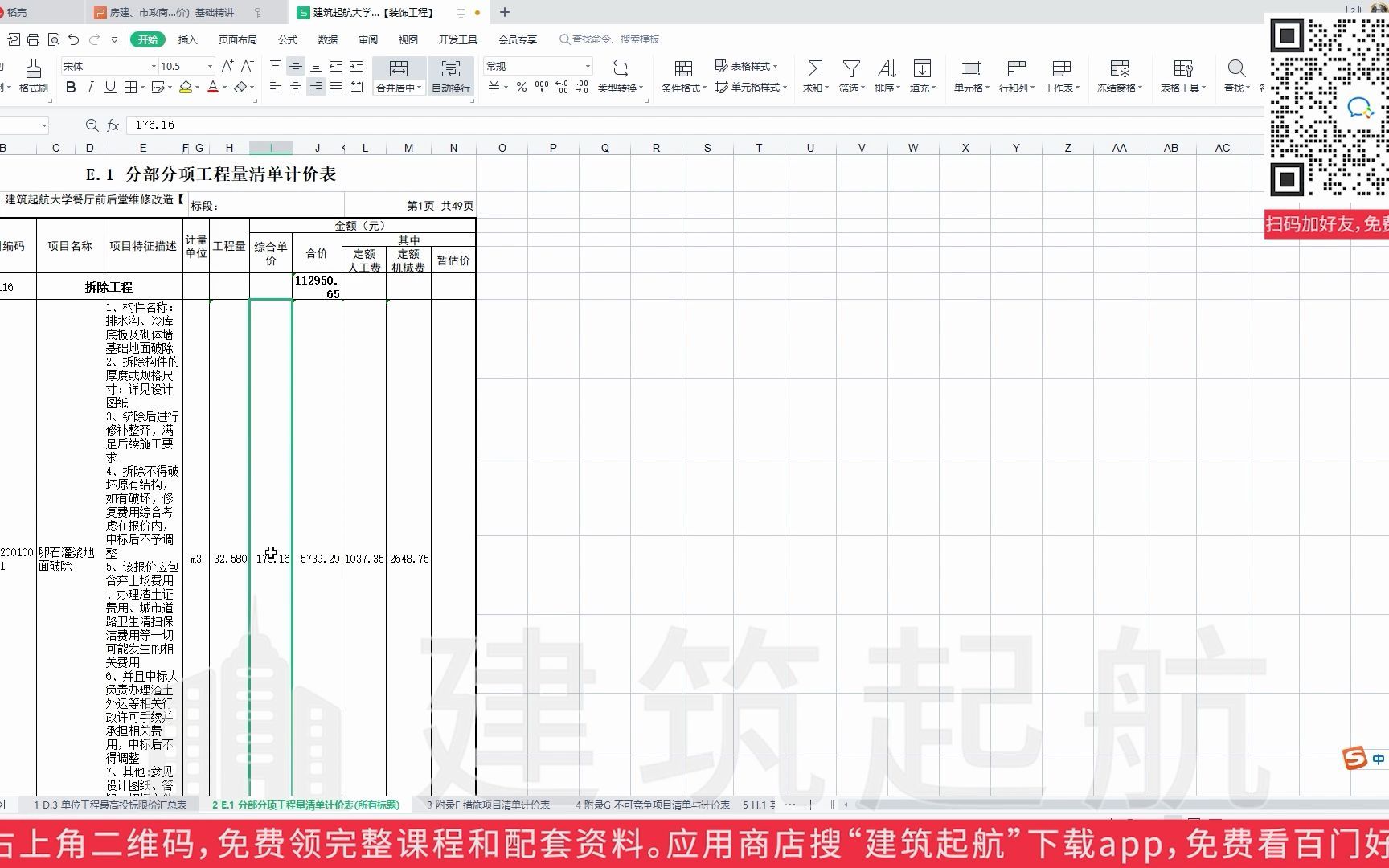Click the thousands separator icon
The image size is (1389, 868).
coord(542,88)
